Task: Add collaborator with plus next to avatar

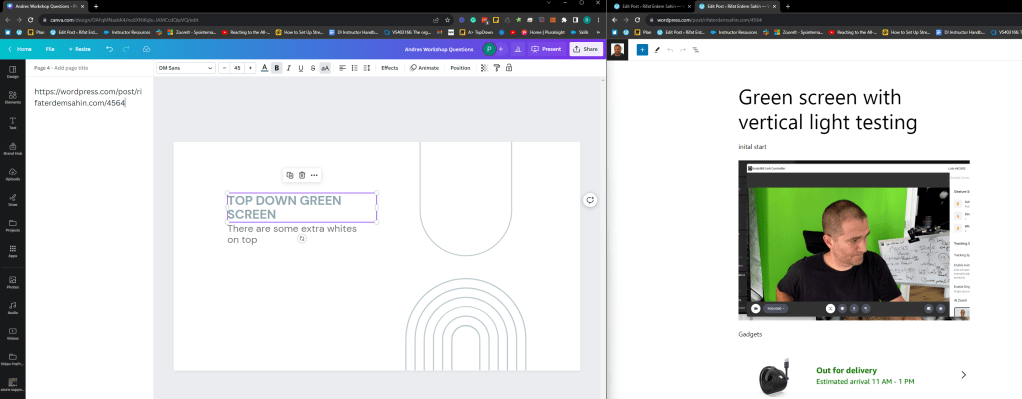Action: [x=501, y=49]
